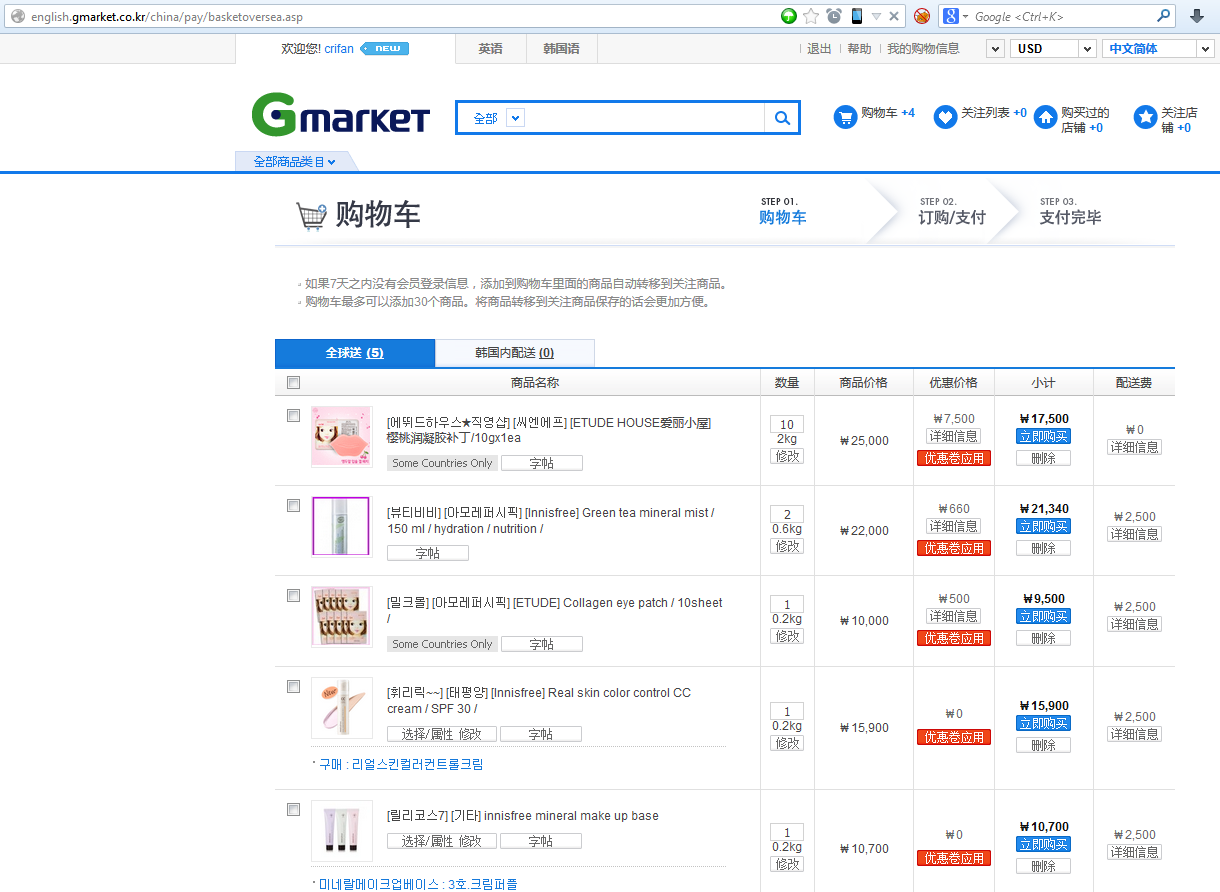Screen dimensions: 1220x892
Task: Switch to the 全球送 (5) tab
Action: coord(355,353)
